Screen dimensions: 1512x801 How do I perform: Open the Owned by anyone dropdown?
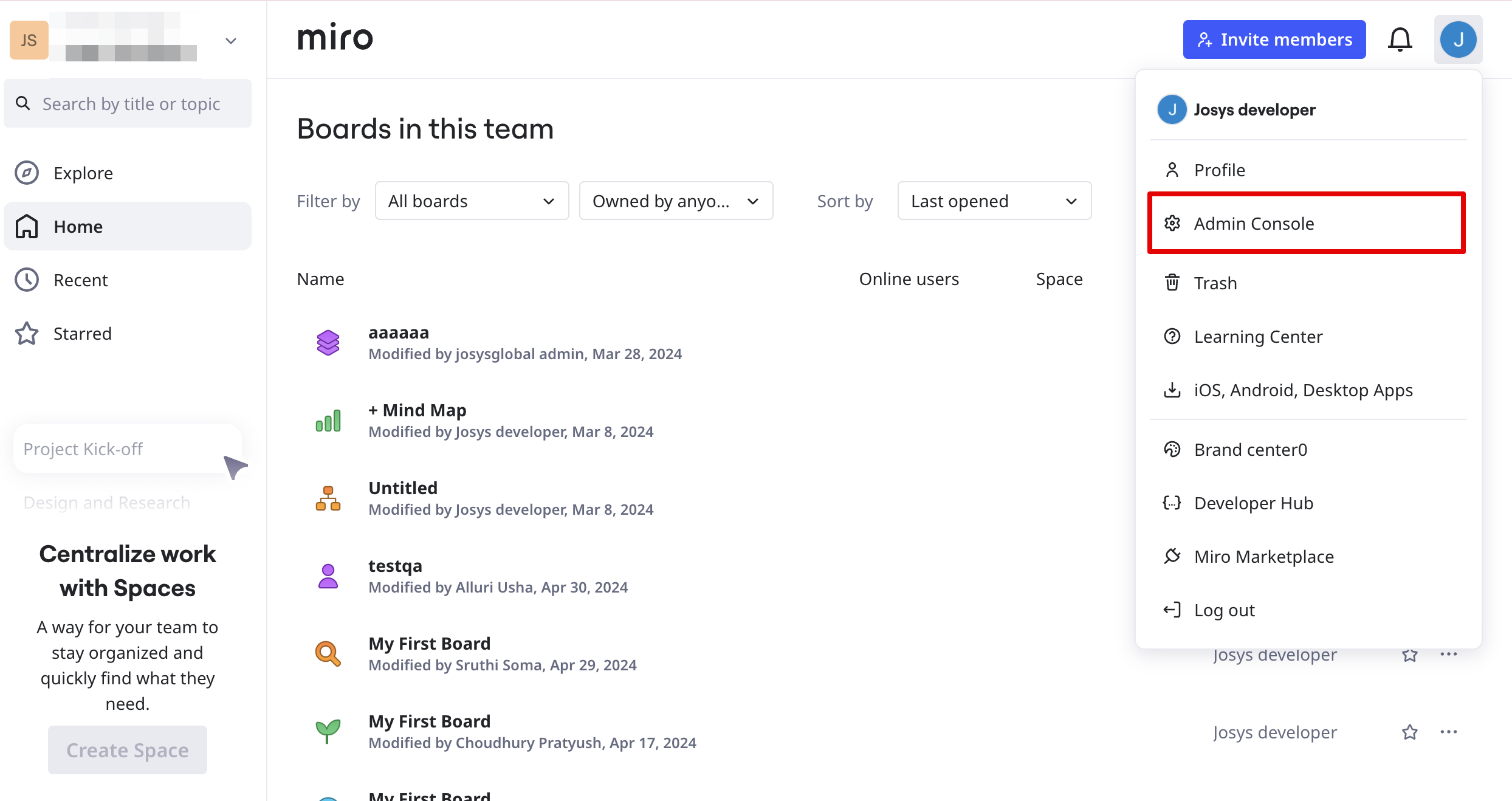[x=675, y=201]
